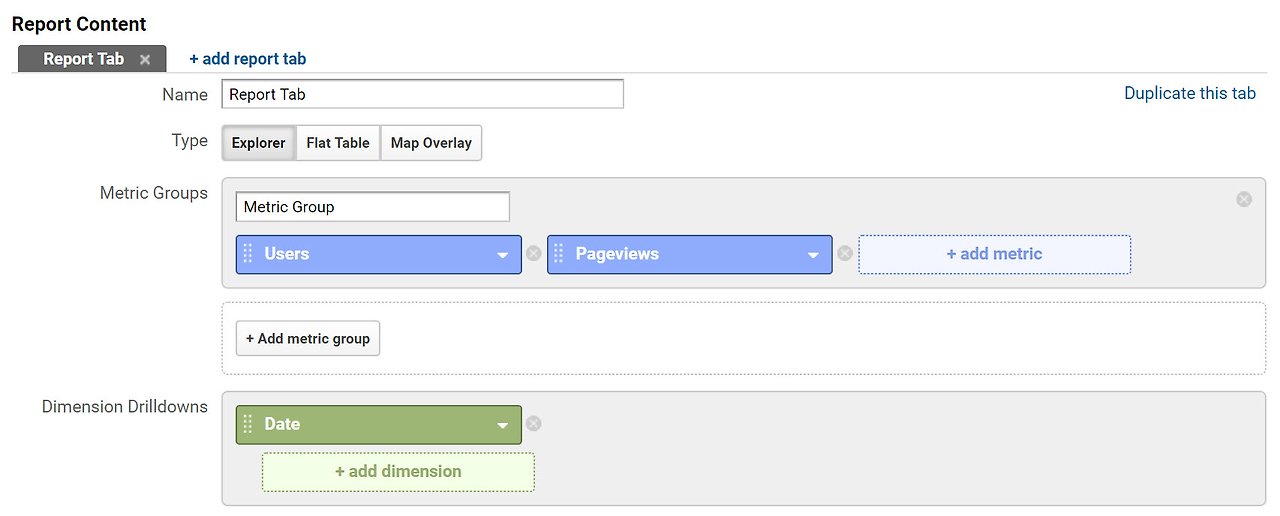The height and width of the screenshot is (516, 1280).
Task: Open the Date dimension dropdown arrow
Action: [503, 425]
